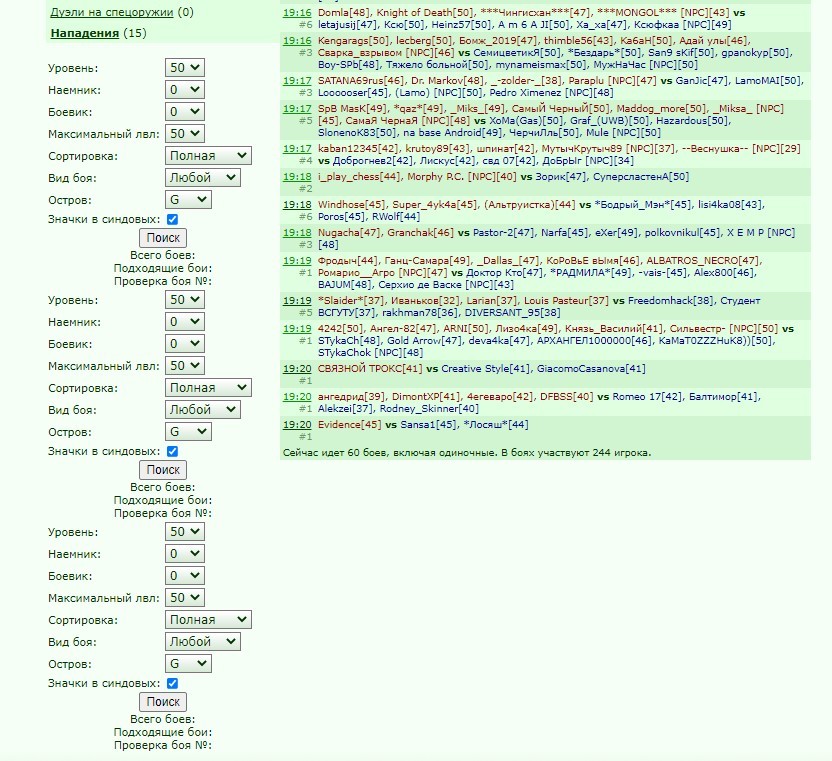Open the Дуэли на спецоружии link

[111, 12]
